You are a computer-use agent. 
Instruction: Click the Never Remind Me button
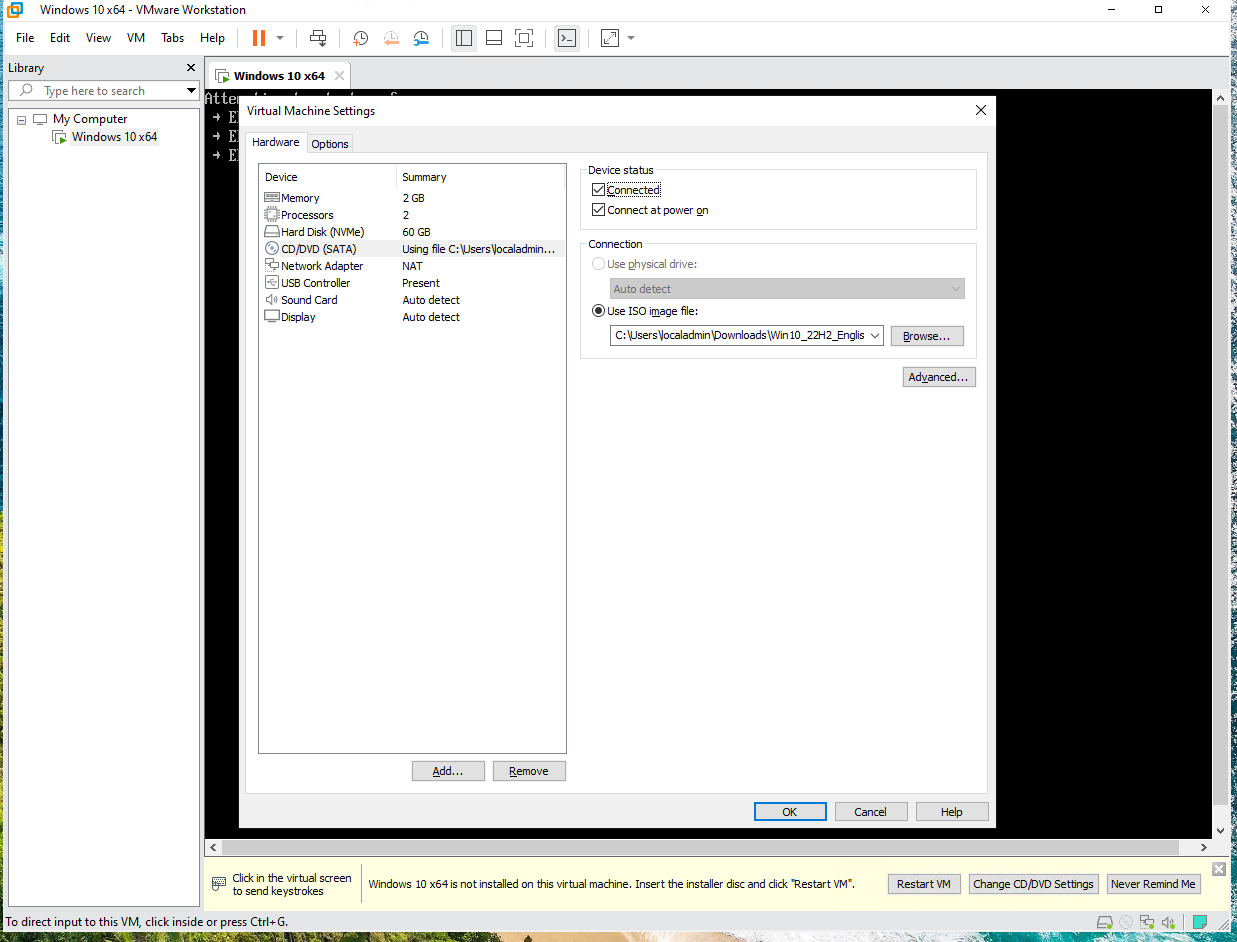click(1153, 884)
